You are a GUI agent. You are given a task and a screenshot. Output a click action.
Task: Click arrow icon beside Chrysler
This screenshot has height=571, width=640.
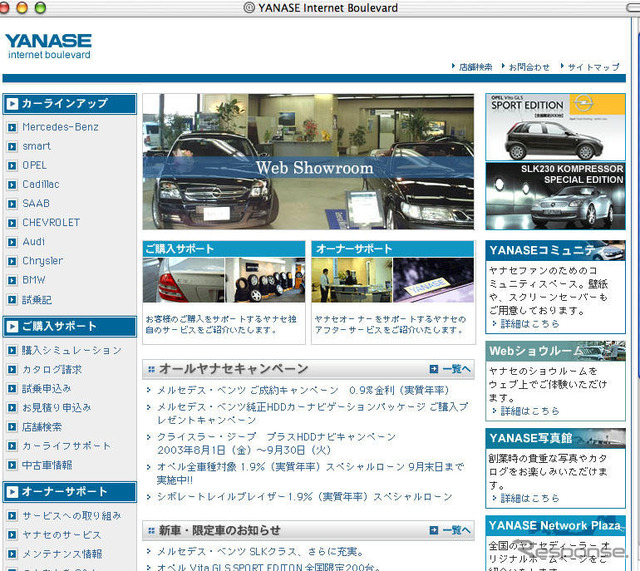point(12,261)
